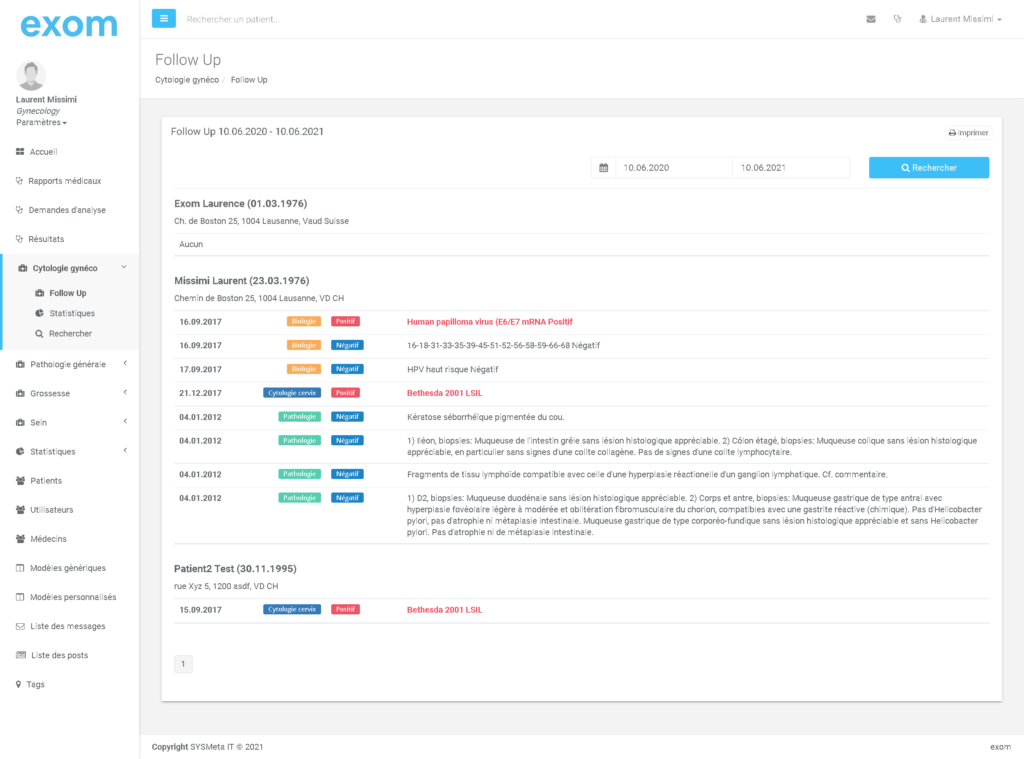
Task: Open Statistiques under Cytologie gynéco
Action: [72, 314]
